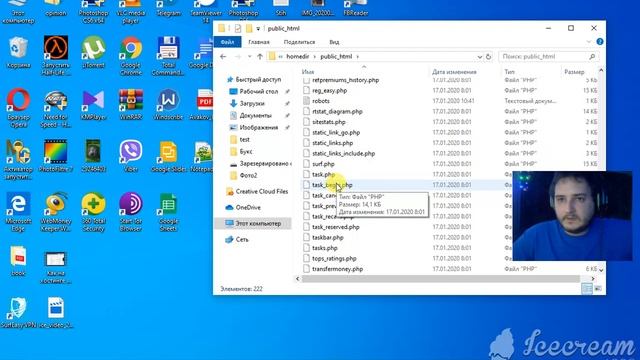The height and width of the screenshot is (360, 640).
Task: Select the surf.php file
Action: (323, 164)
